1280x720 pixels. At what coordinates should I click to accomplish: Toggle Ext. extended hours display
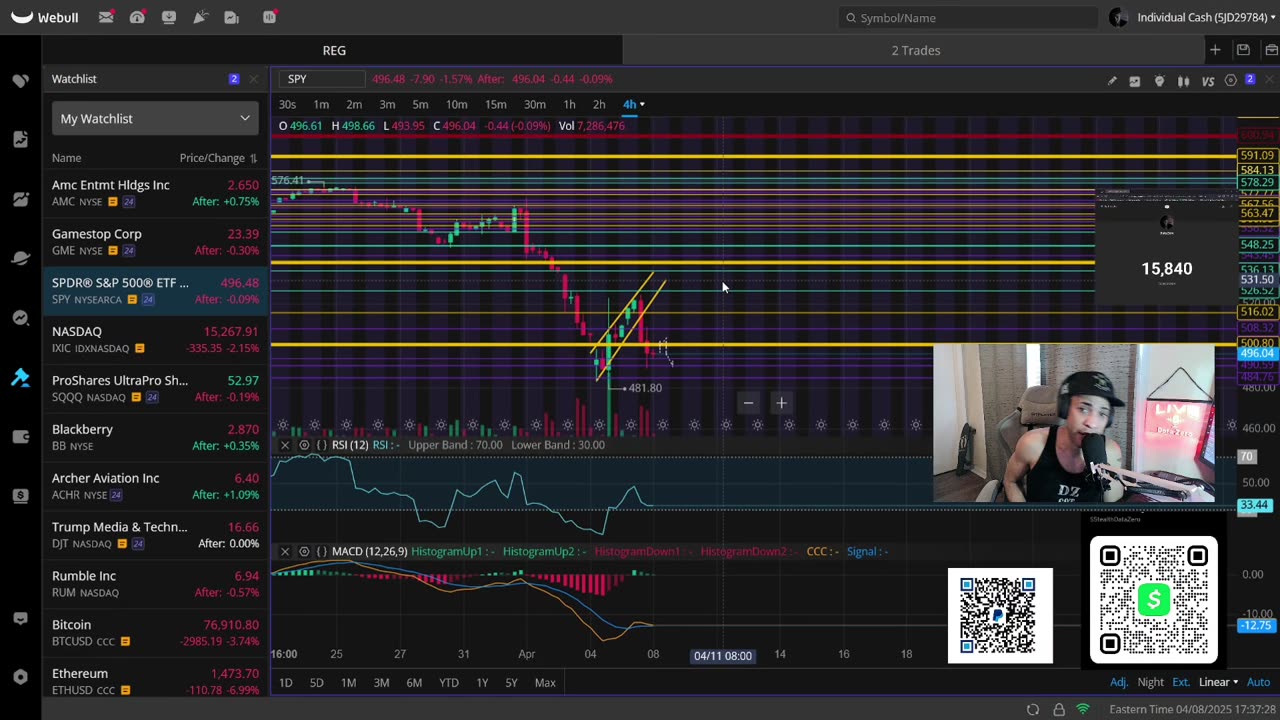1181,682
